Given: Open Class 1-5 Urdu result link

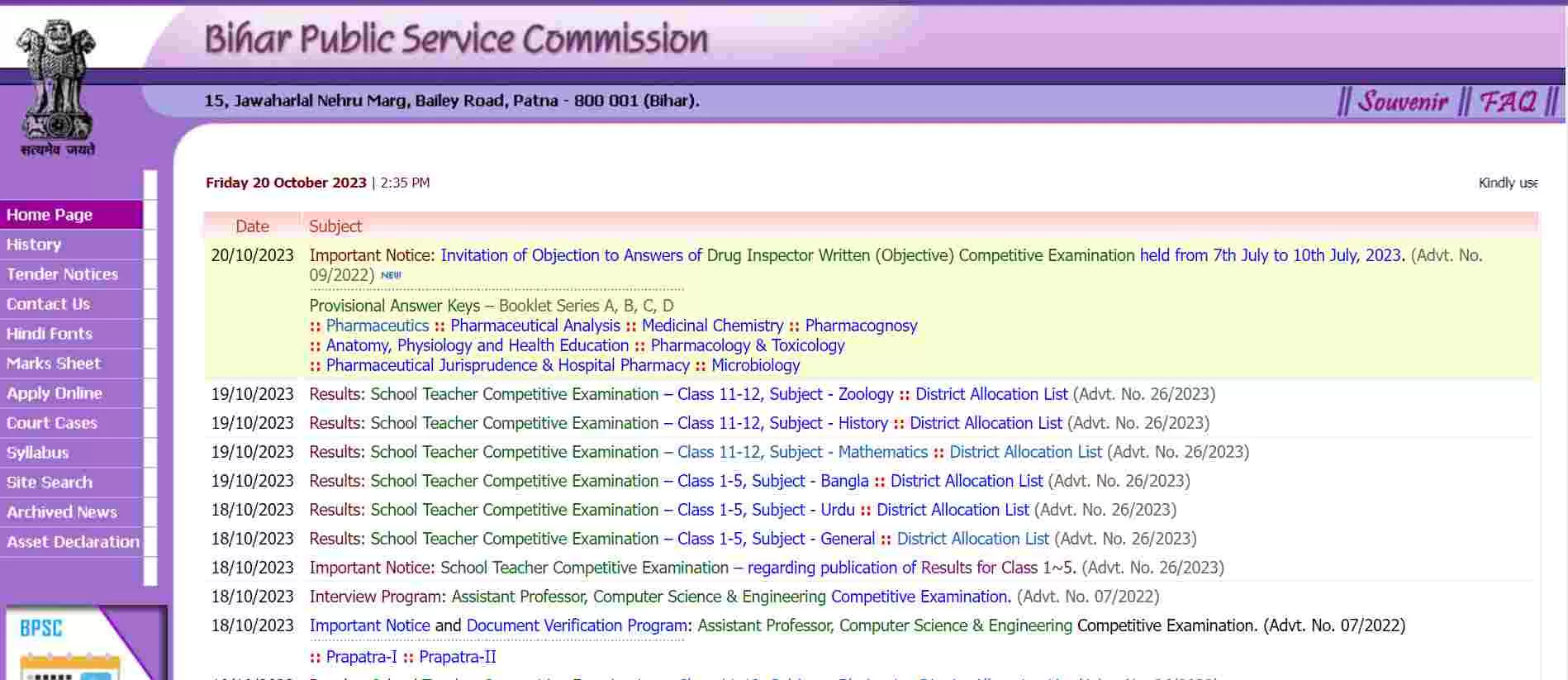Looking at the screenshot, I should pos(766,510).
